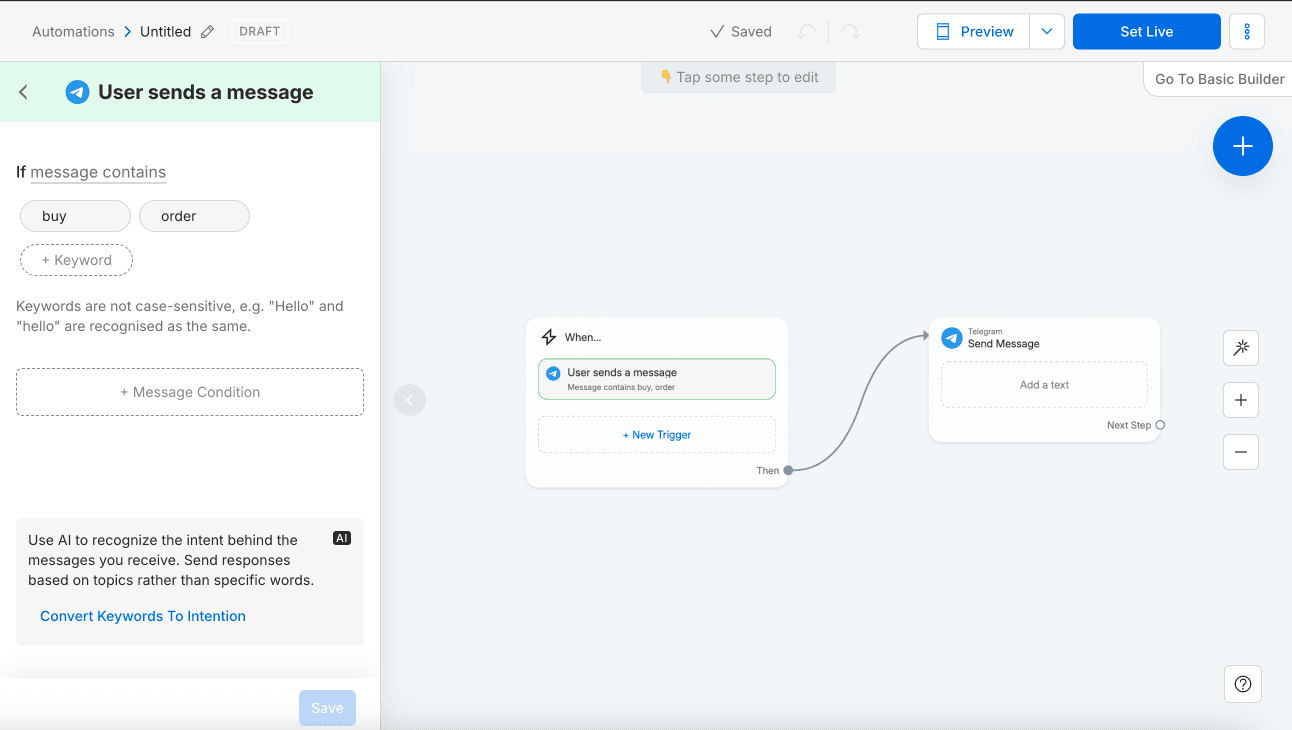Click the Then connector dot
1292x730 pixels.
click(x=788, y=470)
